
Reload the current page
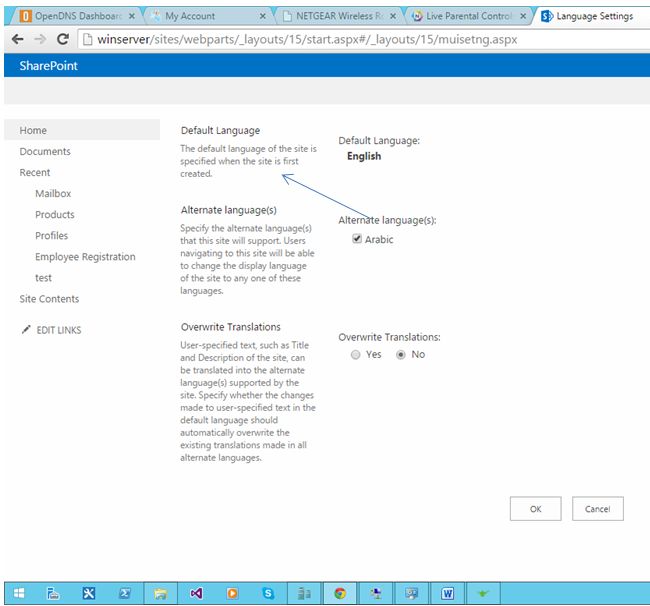[63, 39]
